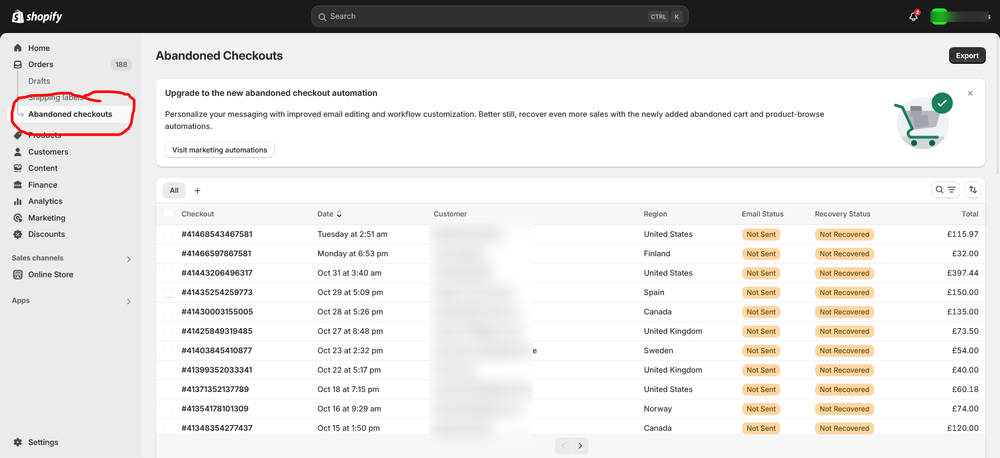Click the Settings gear icon
Image resolution: width=1000 pixels, height=458 pixels.
click(18, 442)
